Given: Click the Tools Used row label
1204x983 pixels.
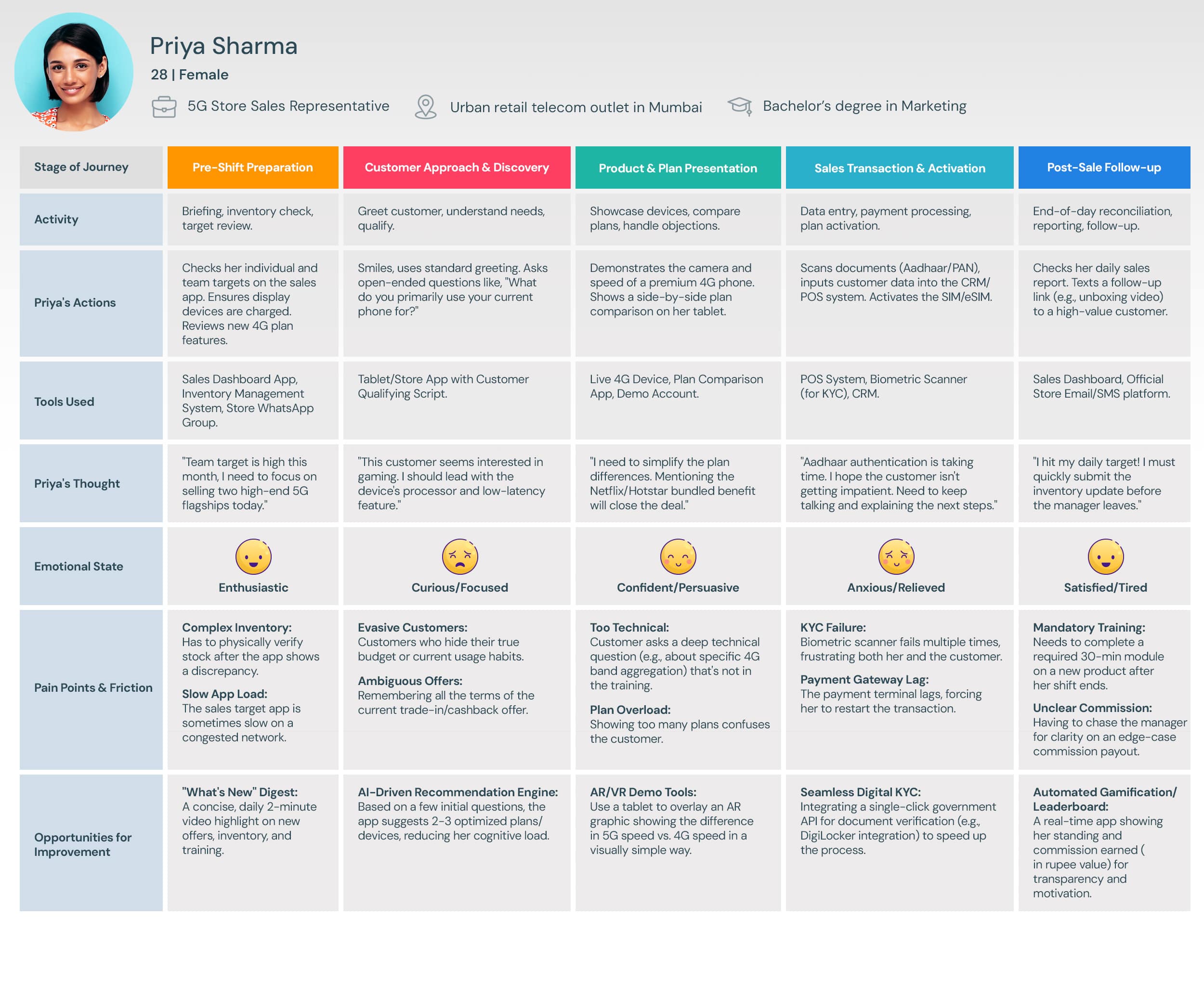Looking at the screenshot, I should [64, 401].
